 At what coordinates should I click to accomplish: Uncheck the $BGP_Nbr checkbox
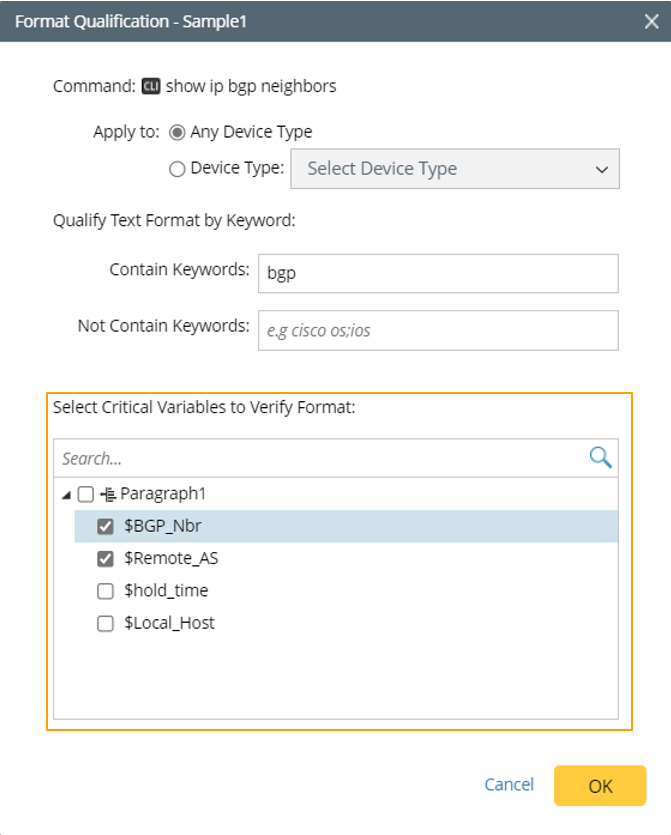pyautogui.click(x=105, y=526)
